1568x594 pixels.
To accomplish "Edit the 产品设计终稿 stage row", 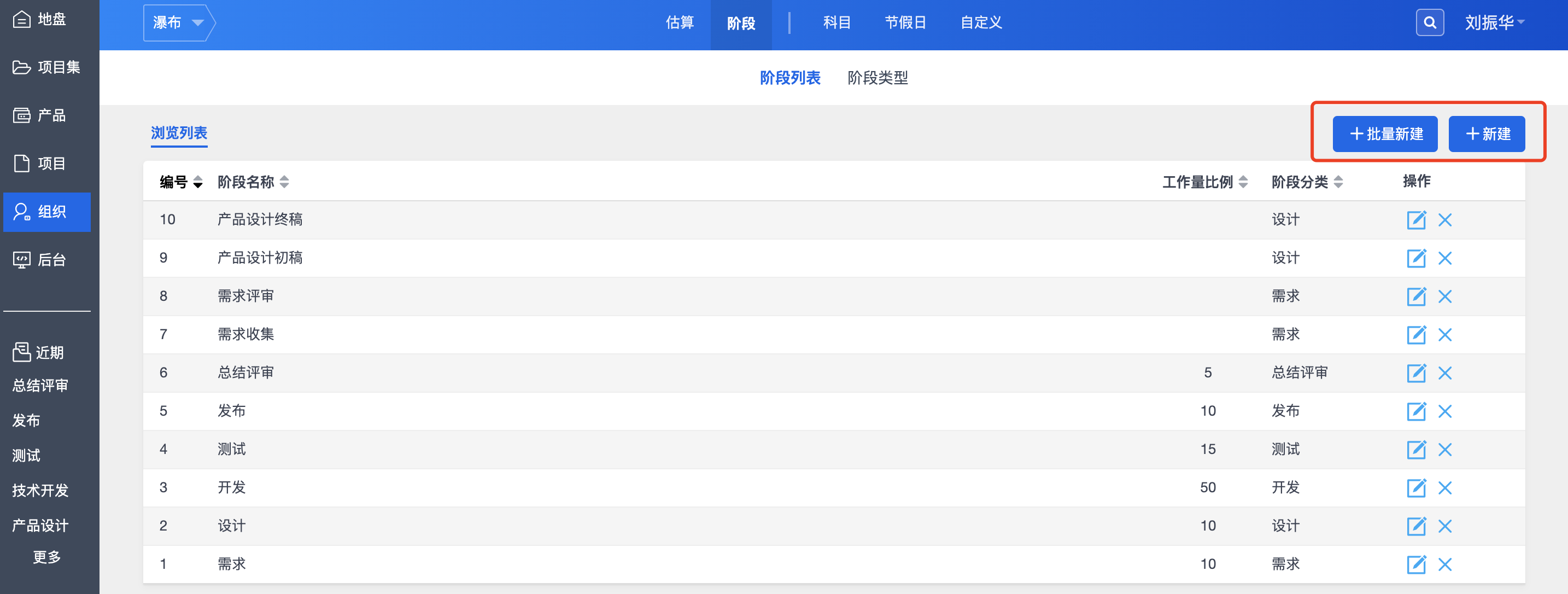I will coord(1416,220).
